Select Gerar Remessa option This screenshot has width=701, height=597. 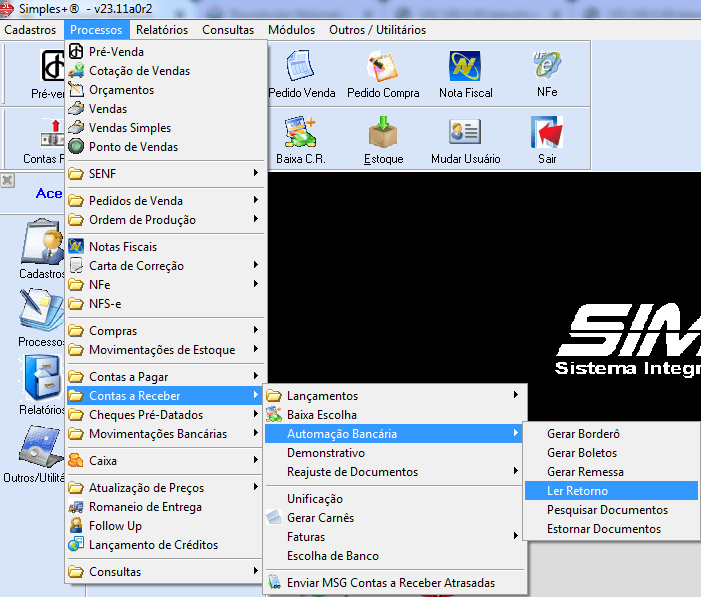[611, 472]
